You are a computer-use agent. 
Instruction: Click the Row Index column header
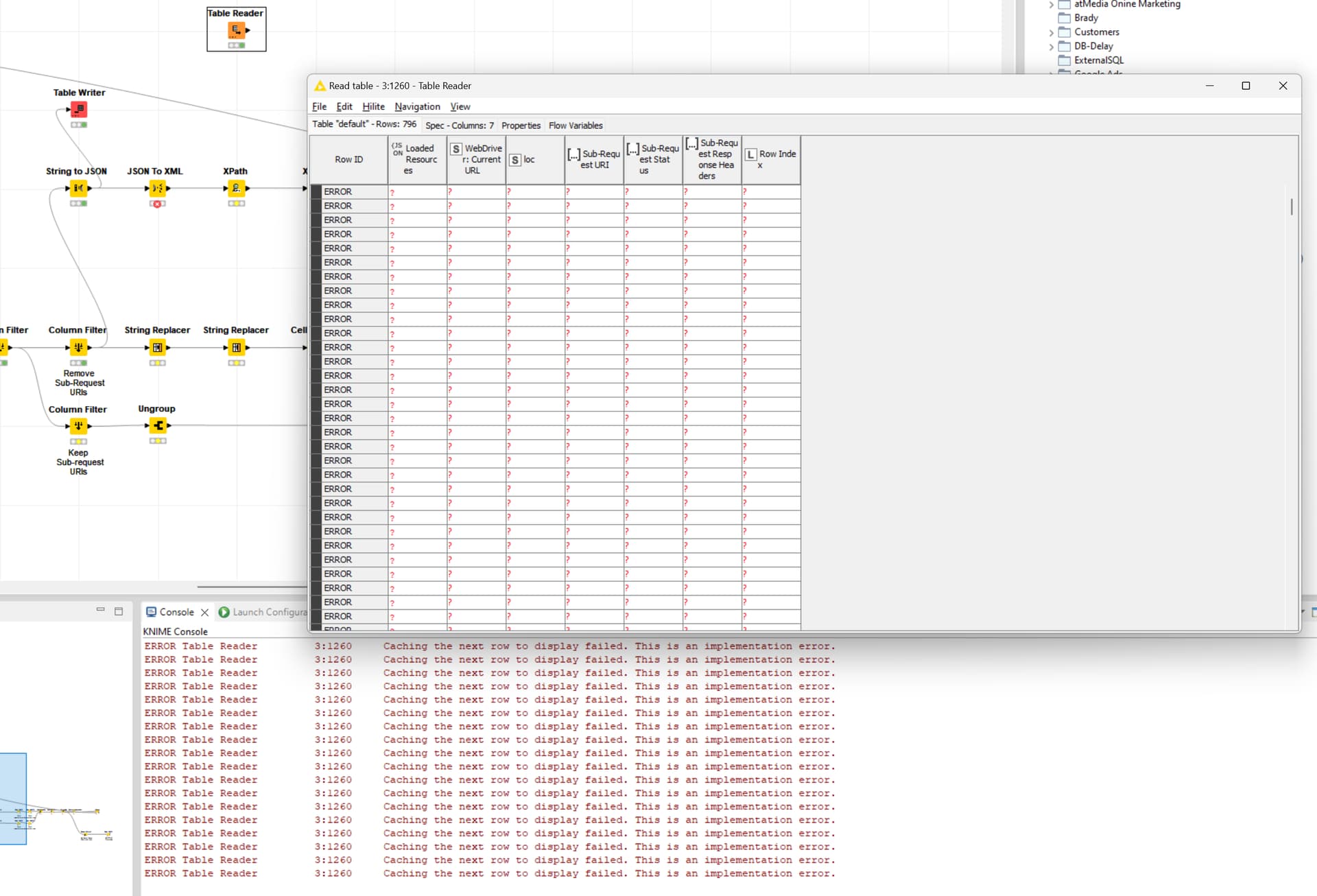click(772, 160)
